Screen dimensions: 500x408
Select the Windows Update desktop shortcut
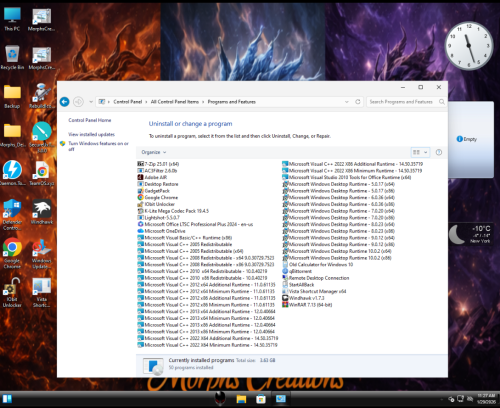42,253
